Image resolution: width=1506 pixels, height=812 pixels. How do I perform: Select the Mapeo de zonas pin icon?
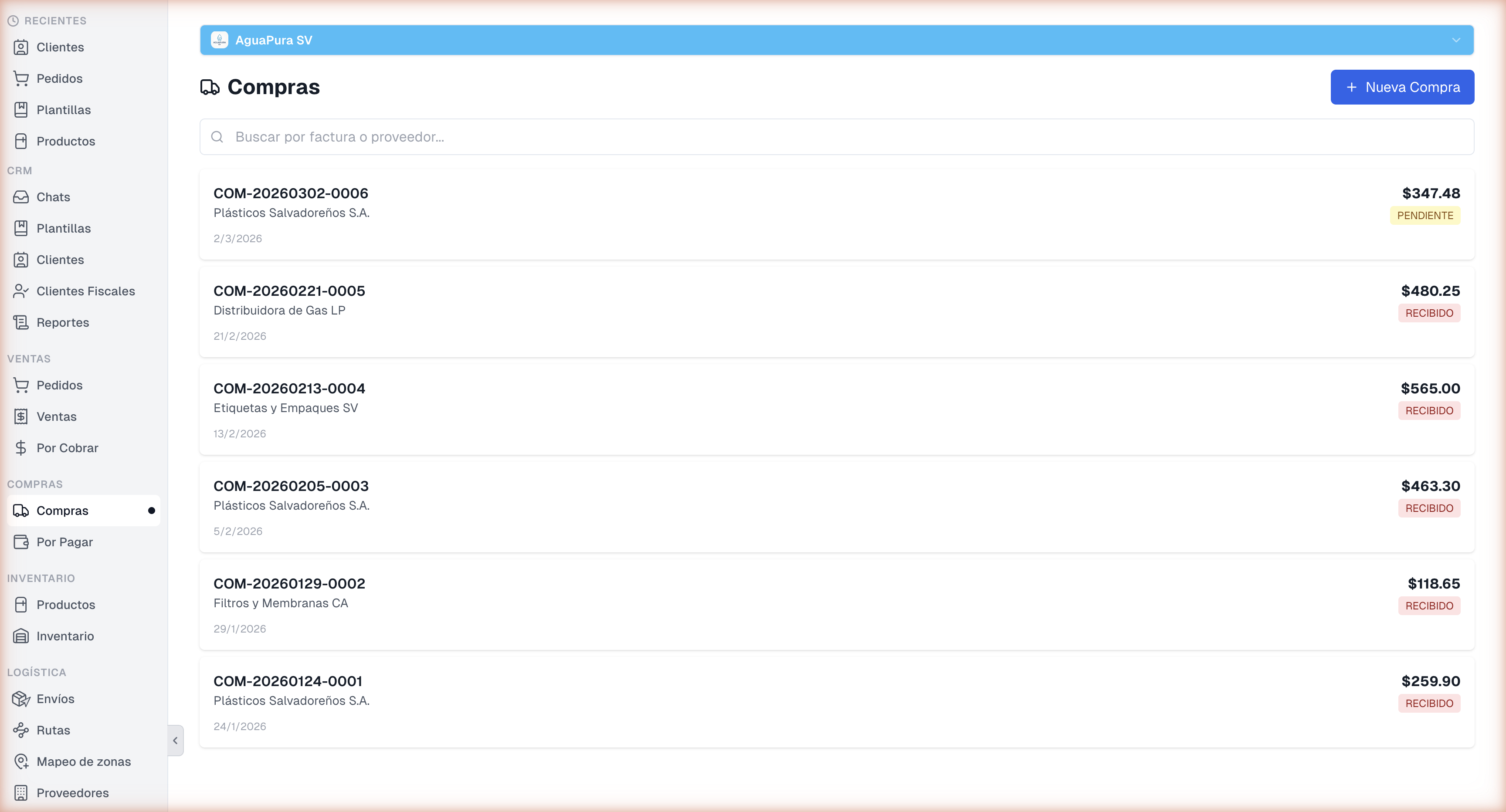coord(21,761)
